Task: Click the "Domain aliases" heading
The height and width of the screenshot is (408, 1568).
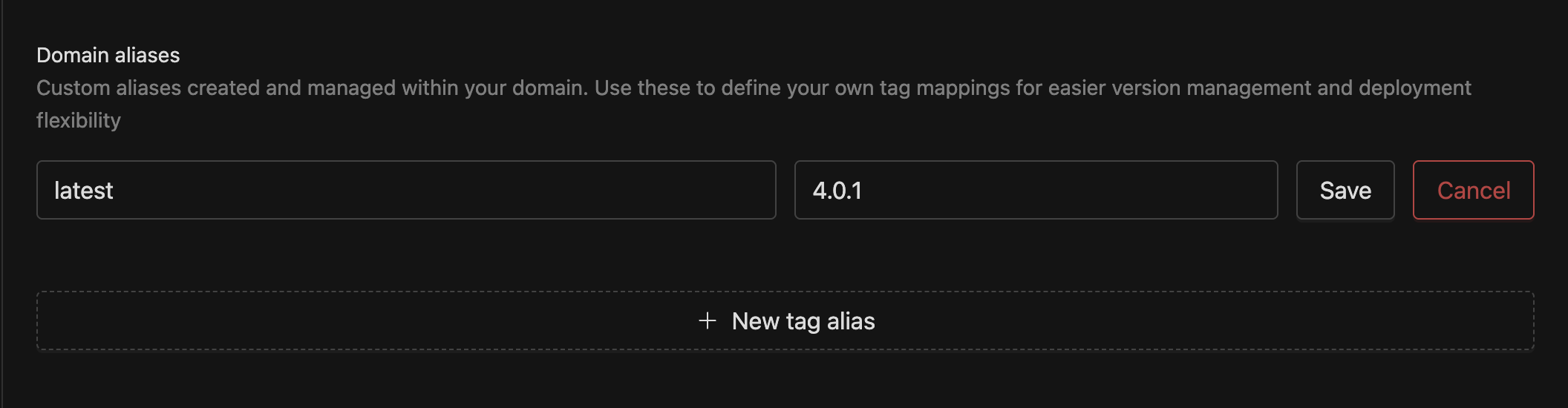Action: pos(108,56)
